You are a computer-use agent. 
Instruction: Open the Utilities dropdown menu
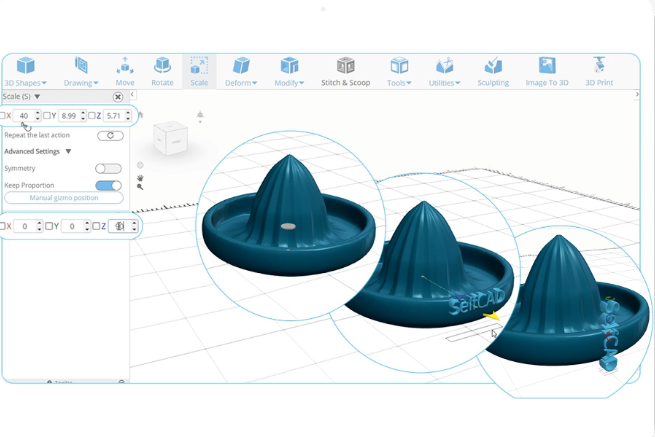tap(444, 71)
